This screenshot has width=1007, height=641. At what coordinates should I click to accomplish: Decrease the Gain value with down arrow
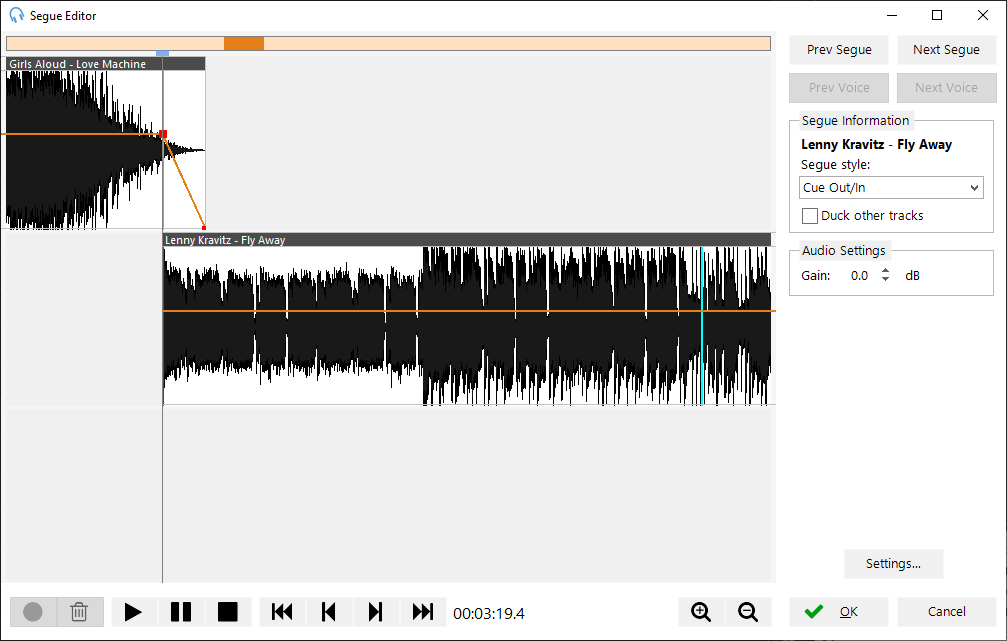coord(886,279)
